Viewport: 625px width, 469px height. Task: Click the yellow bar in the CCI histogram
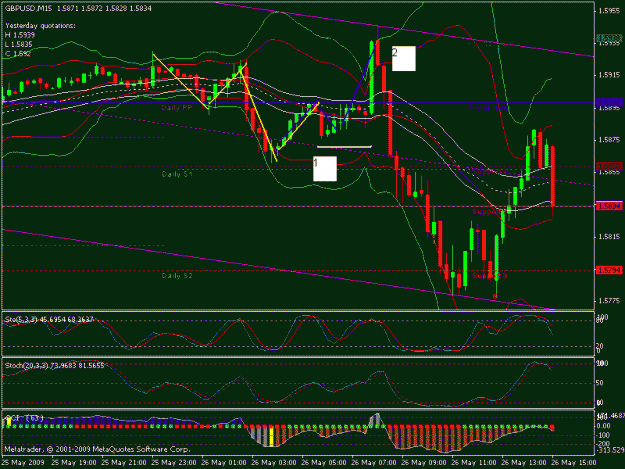click(x=272, y=437)
